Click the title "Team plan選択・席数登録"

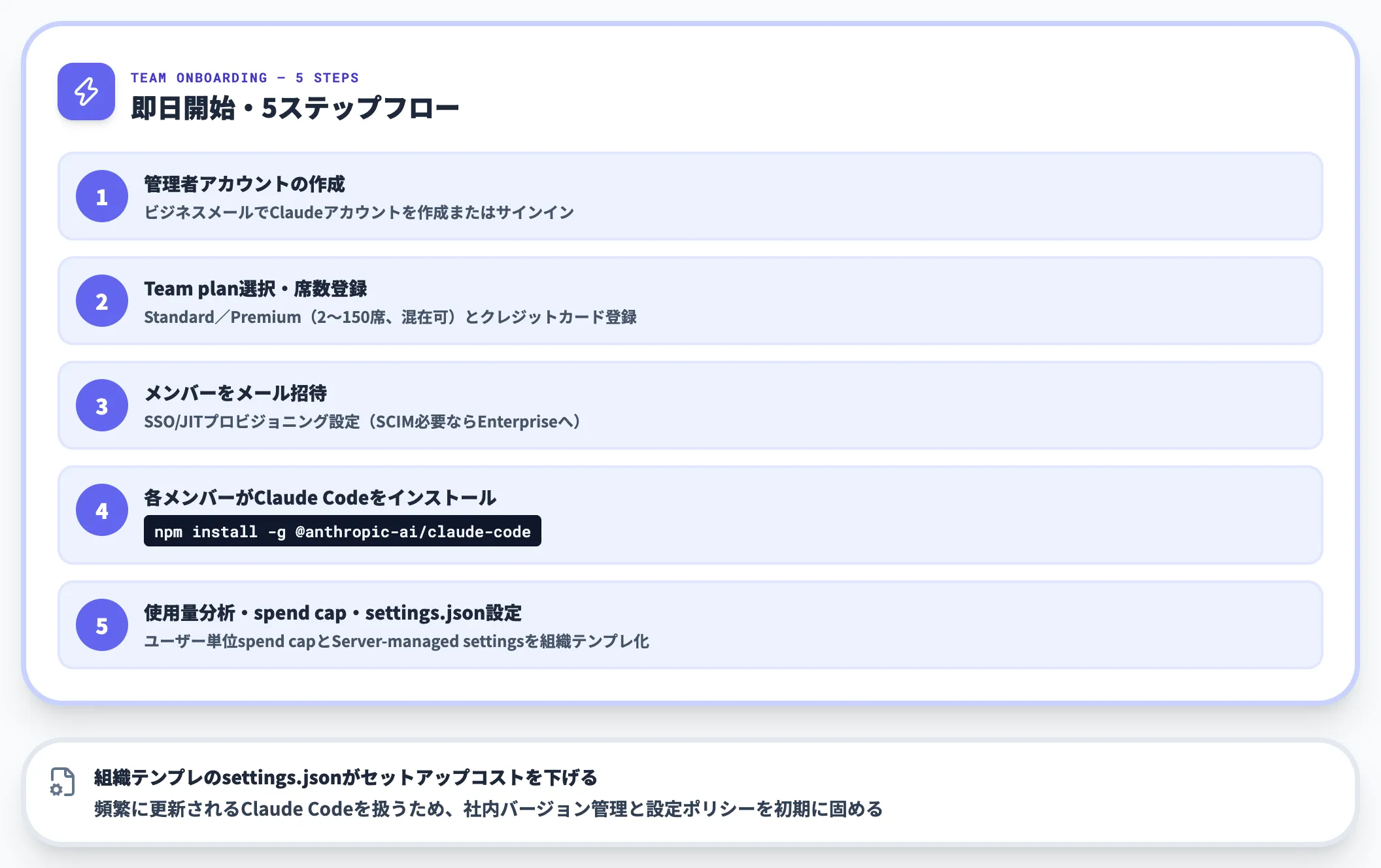[256, 288]
